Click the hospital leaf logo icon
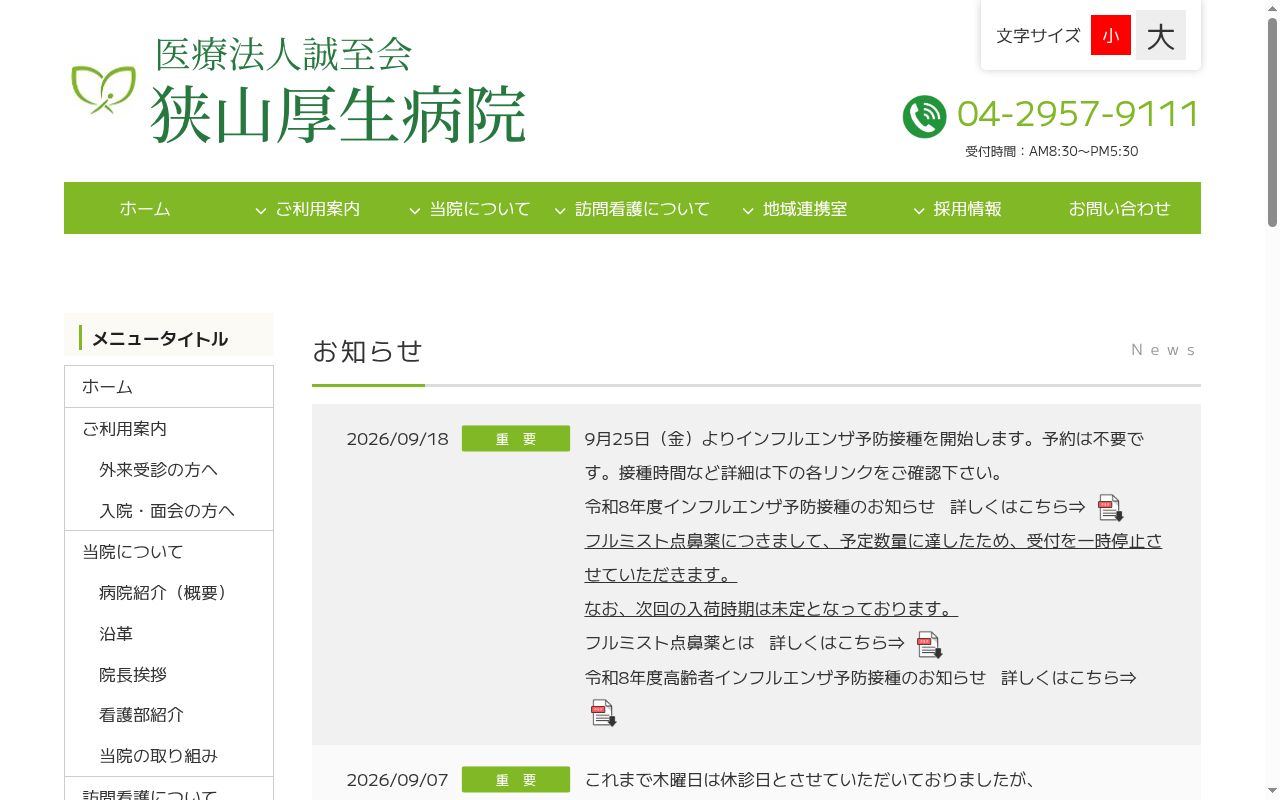 tap(103, 89)
